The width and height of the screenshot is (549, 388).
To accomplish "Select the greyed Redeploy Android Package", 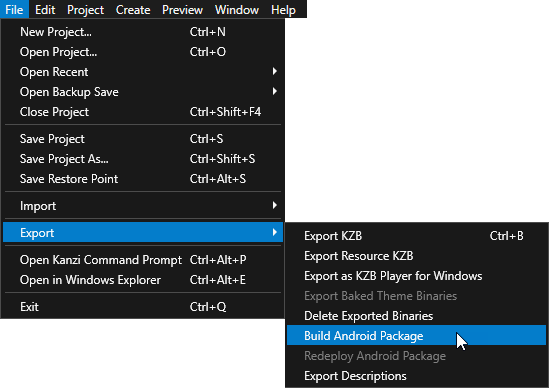I will (x=416, y=356).
